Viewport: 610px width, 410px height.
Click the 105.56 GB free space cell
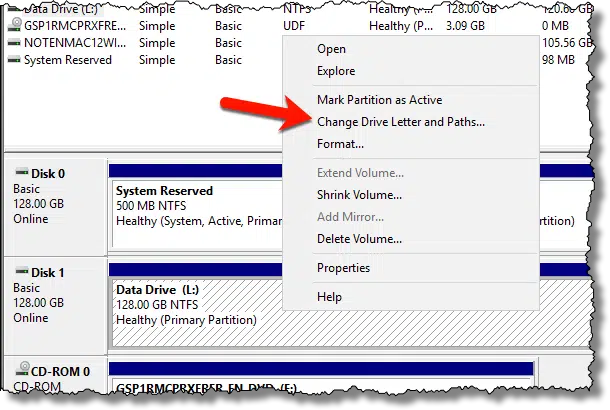pyautogui.click(x=566, y=43)
